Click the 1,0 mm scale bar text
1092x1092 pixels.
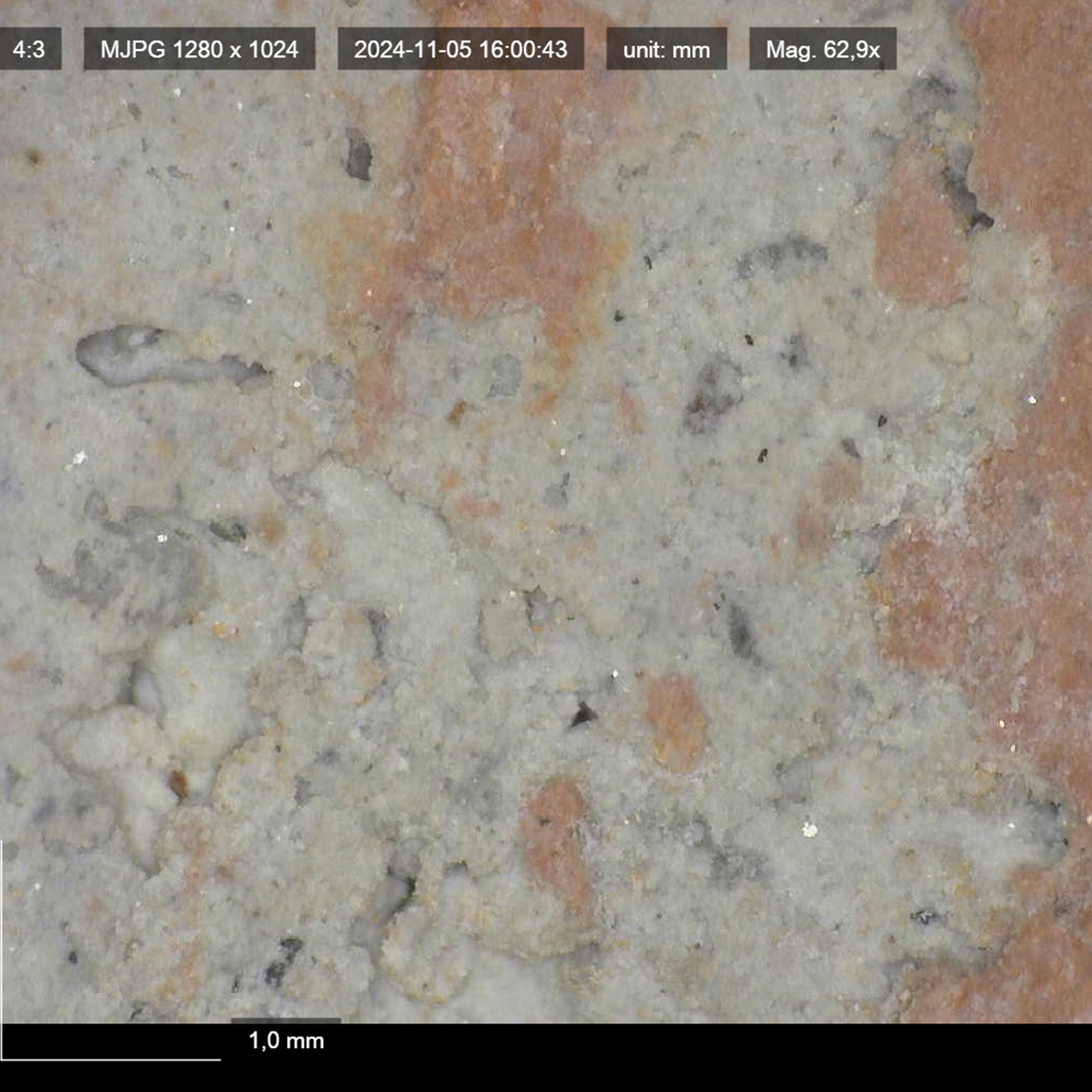286,1040
